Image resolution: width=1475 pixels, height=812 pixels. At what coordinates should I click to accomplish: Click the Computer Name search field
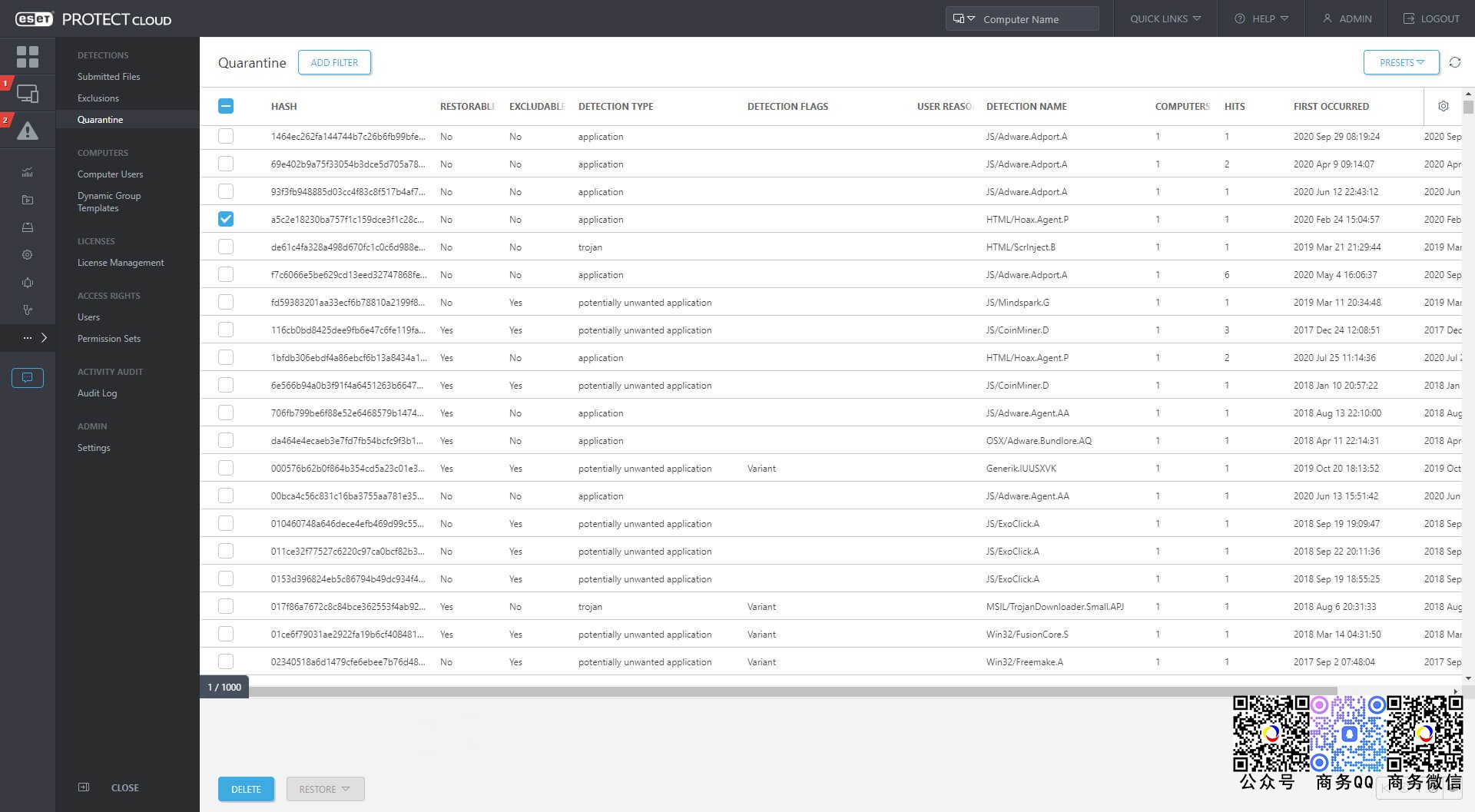[1022, 18]
